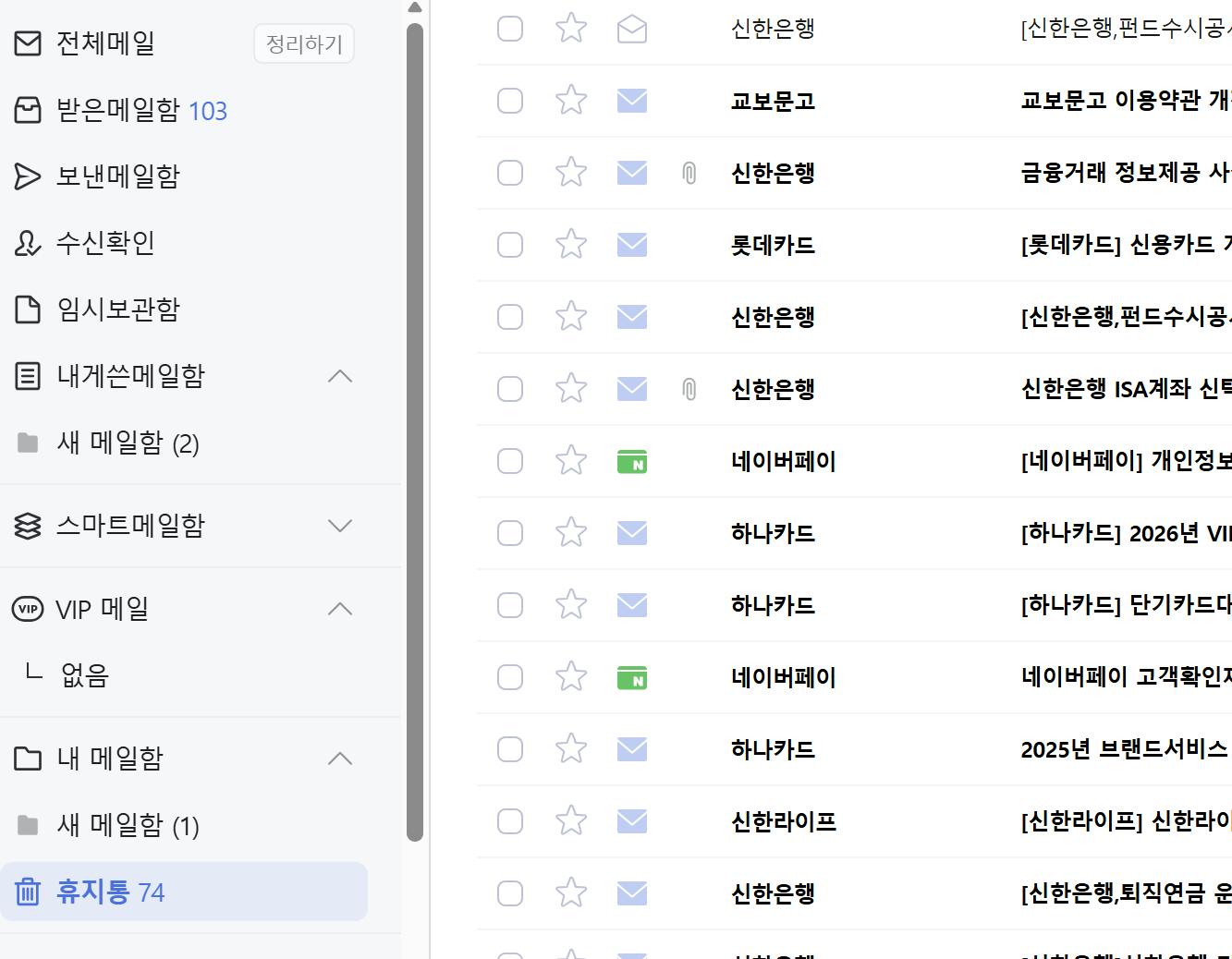Viewport: 1232px width, 959px height.
Task: Open the [롯데카드] 신용카드 mail subject
Action: pyautogui.click(x=1126, y=245)
